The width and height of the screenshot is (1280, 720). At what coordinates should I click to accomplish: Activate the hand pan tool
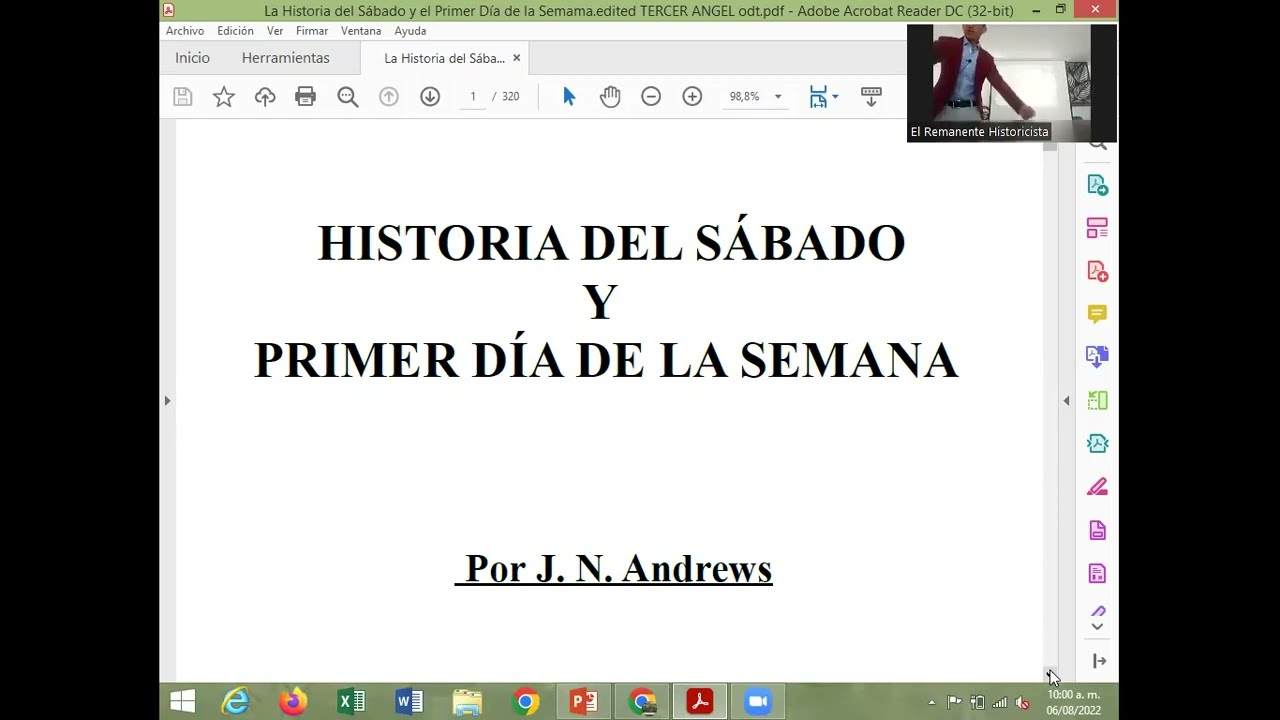tap(610, 97)
